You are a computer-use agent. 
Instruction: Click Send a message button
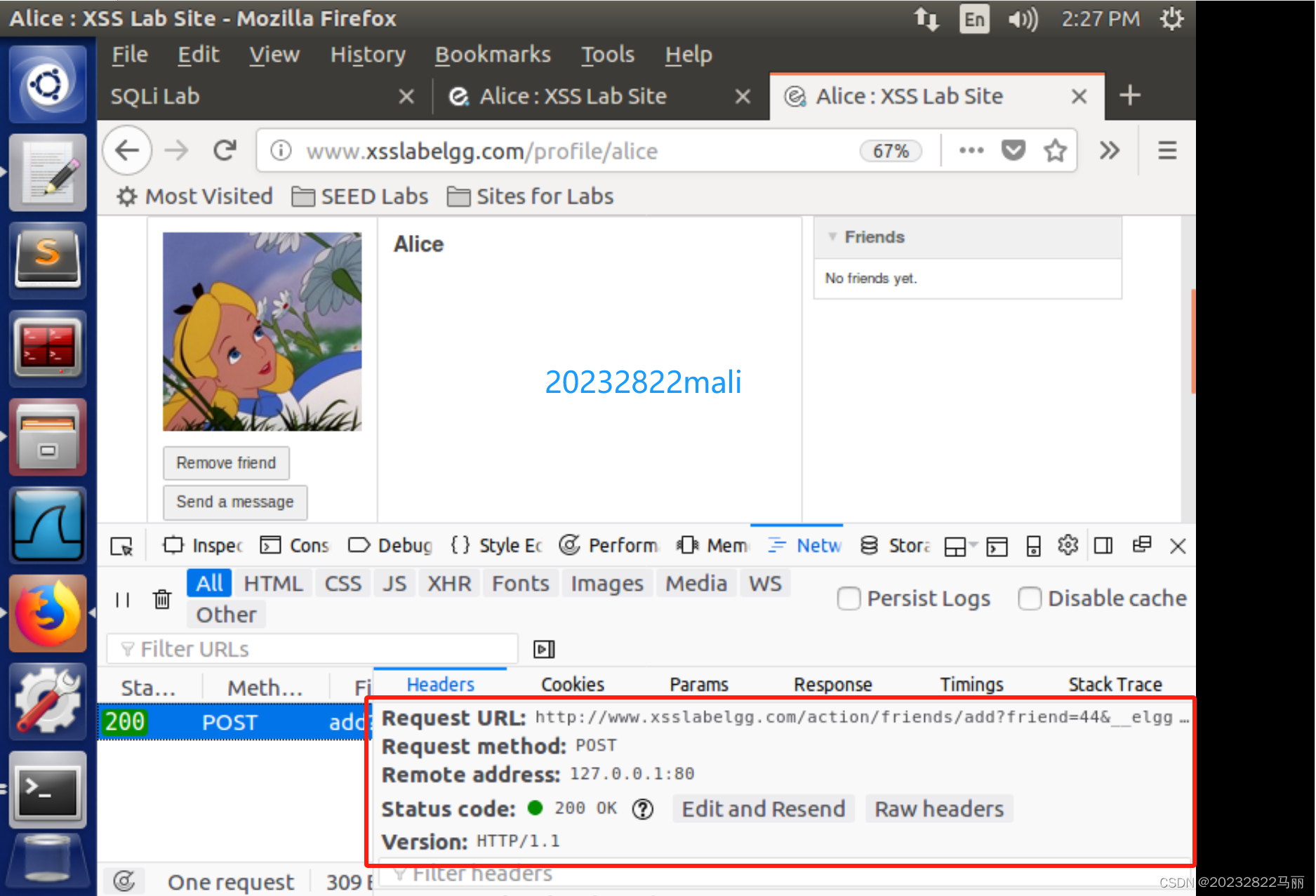(235, 502)
